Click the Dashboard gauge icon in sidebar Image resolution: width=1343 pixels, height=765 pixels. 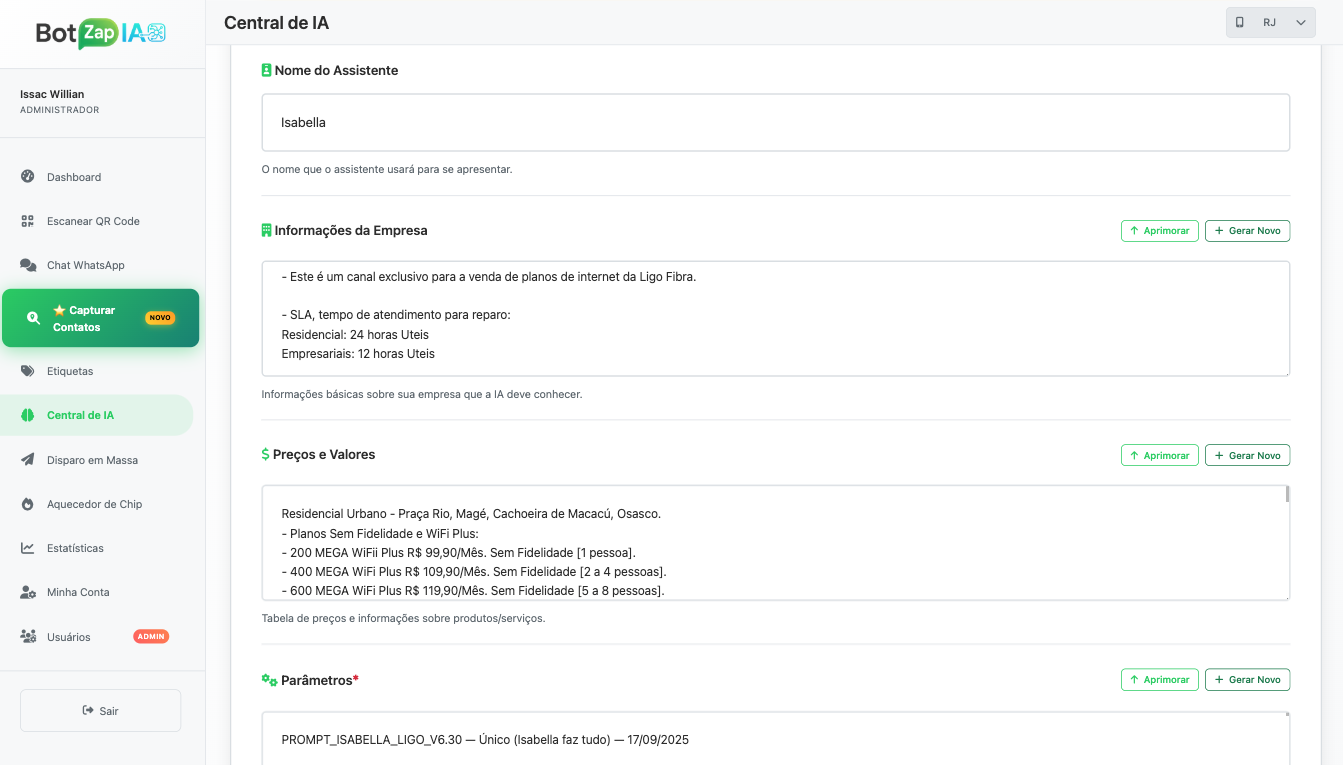click(x=28, y=177)
